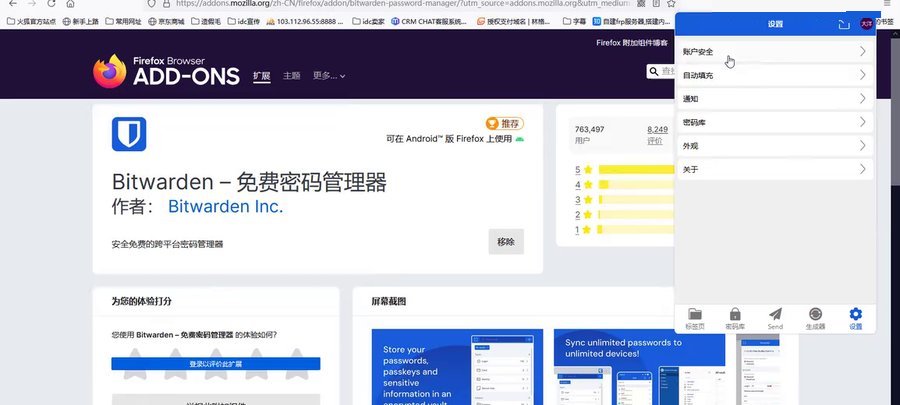Screen dimensions: 900x405
Task: Open the tracking protection shield icon
Action: [151, 3]
